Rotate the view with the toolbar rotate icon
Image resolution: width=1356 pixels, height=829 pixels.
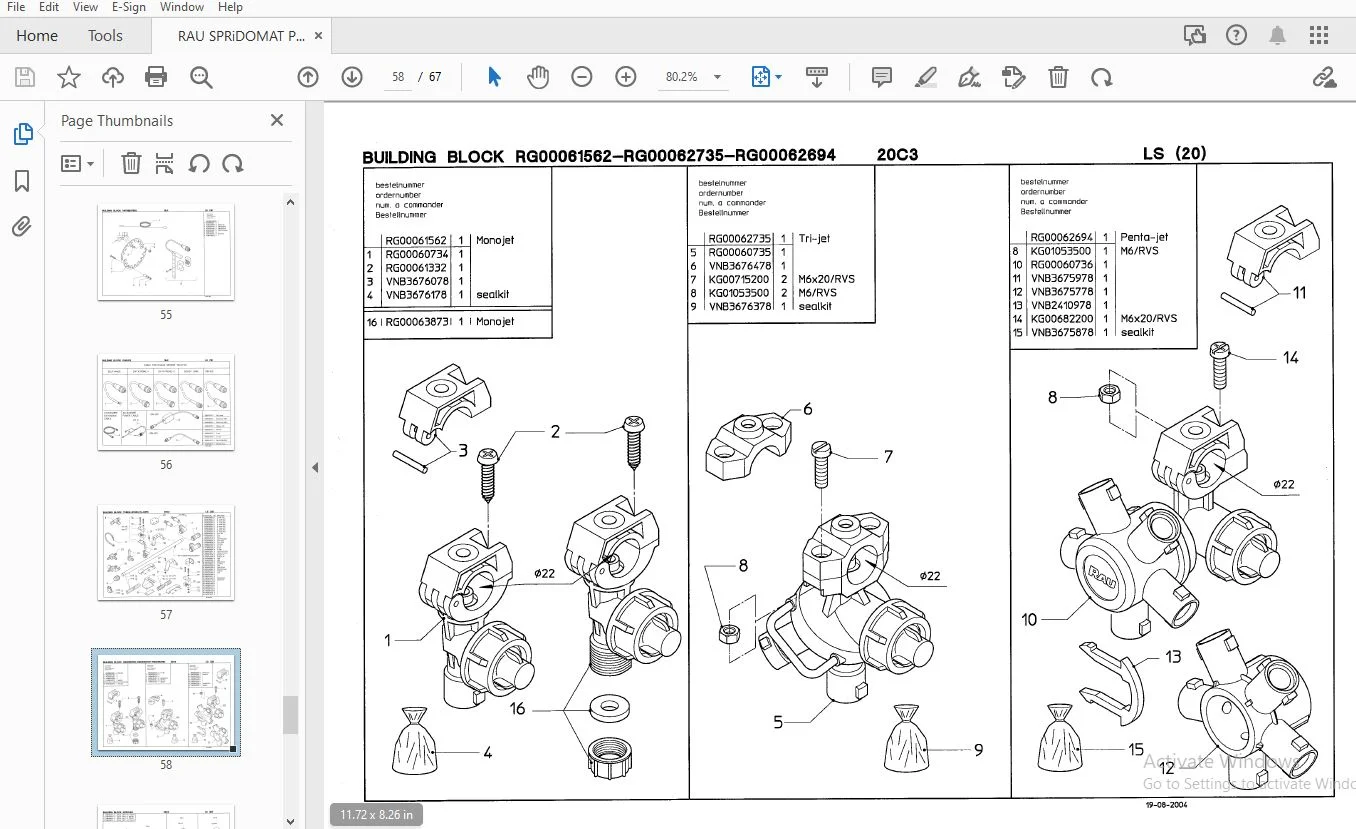(x=1102, y=77)
